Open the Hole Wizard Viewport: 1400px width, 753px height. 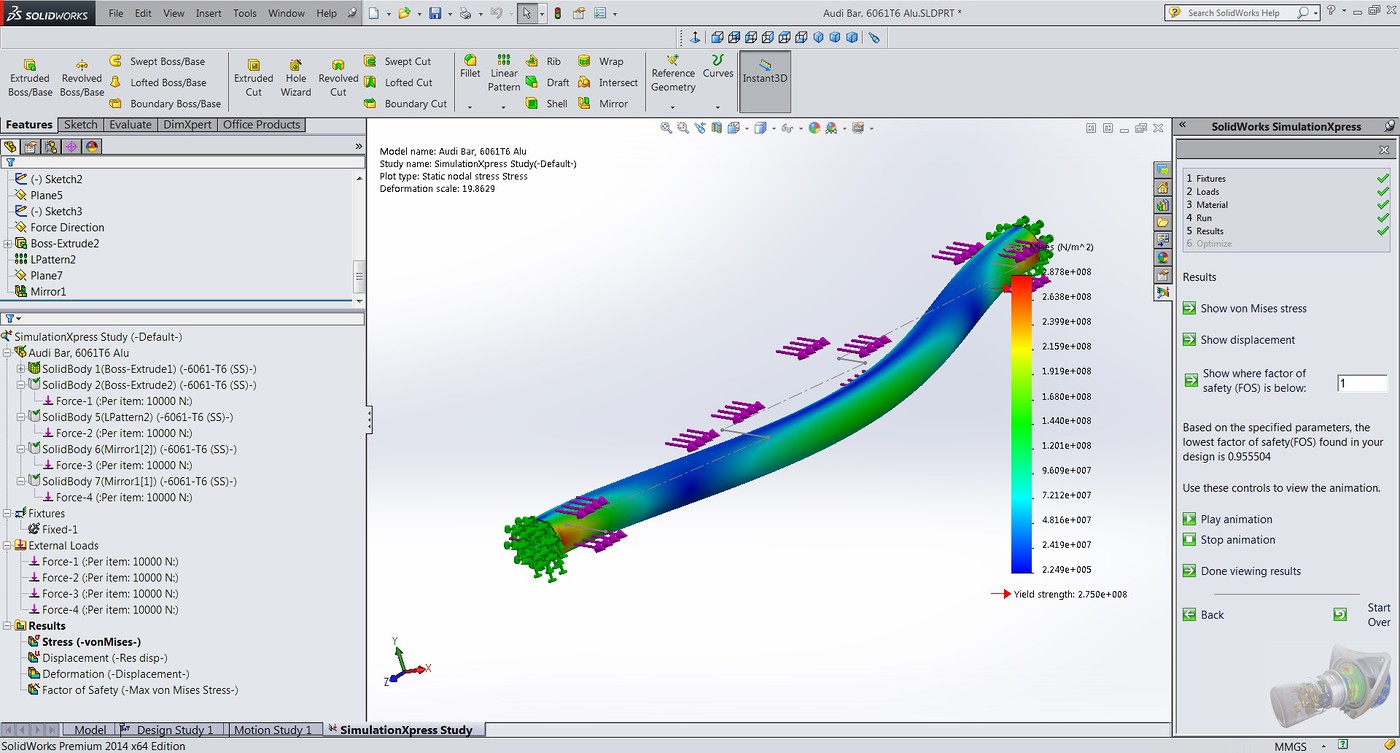(x=296, y=77)
